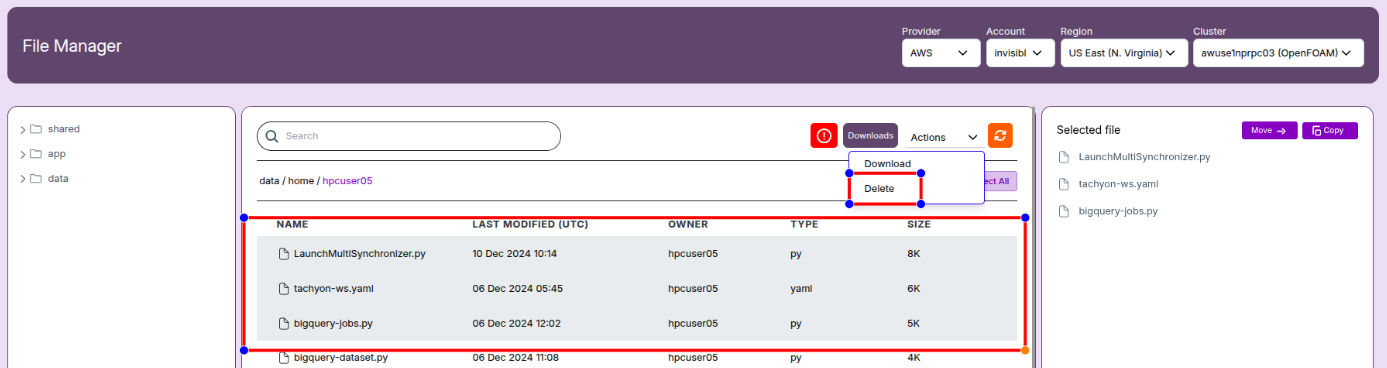This screenshot has height=368, width=1387.
Task: Choose Delete from the Actions menu
Action: 879,188
